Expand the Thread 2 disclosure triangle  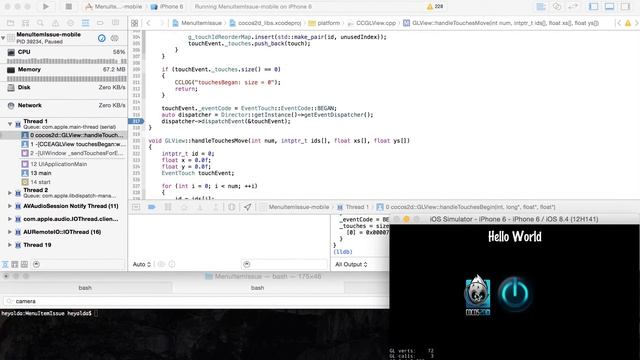(x=10, y=192)
